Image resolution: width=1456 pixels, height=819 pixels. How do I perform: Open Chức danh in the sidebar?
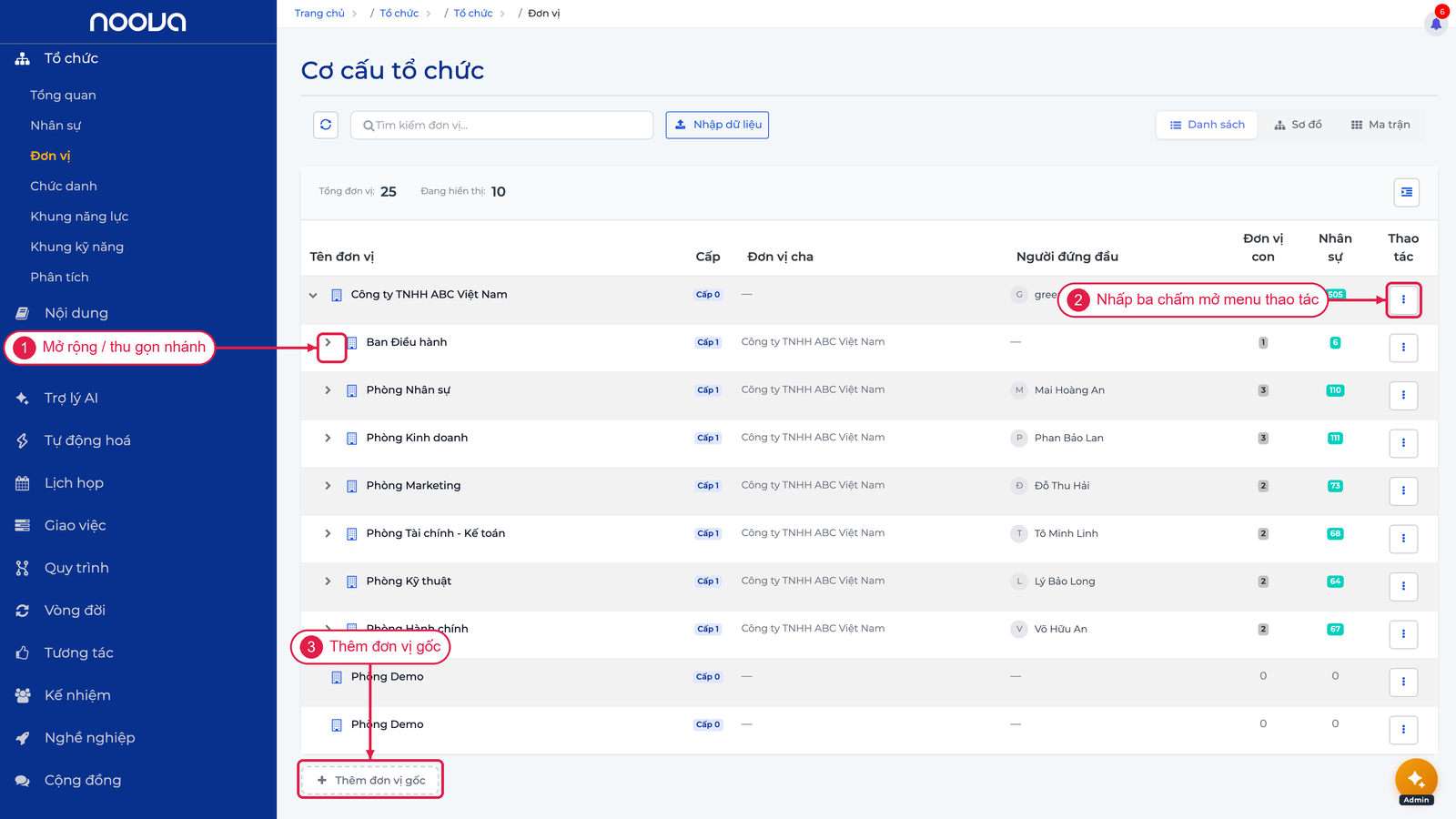(64, 186)
